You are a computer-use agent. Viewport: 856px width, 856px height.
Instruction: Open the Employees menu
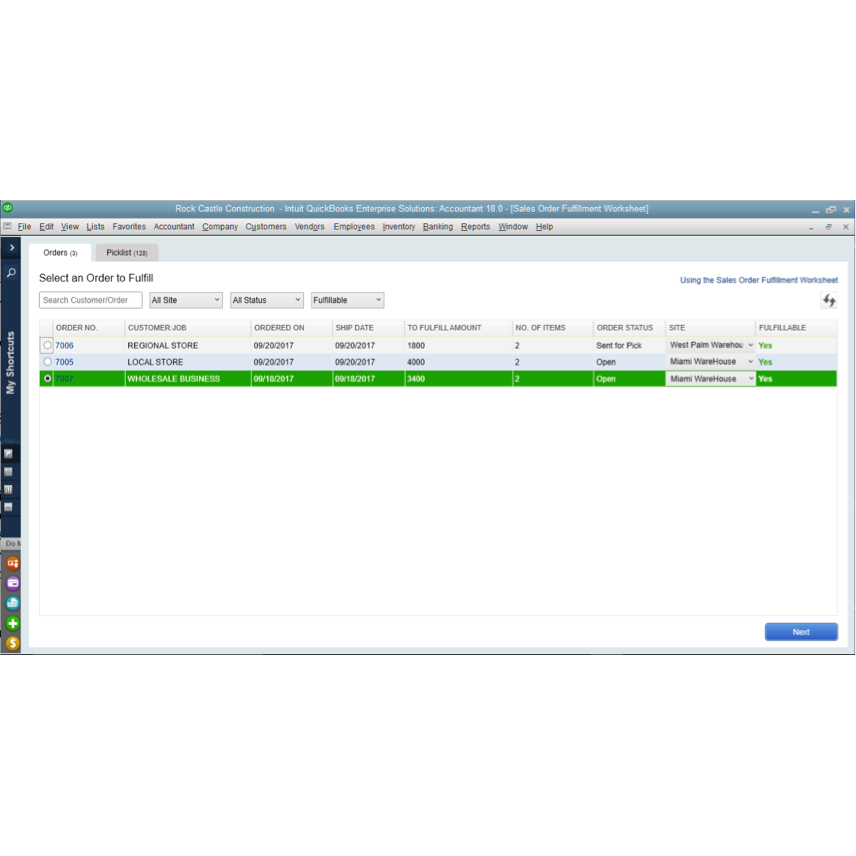click(354, 227)
